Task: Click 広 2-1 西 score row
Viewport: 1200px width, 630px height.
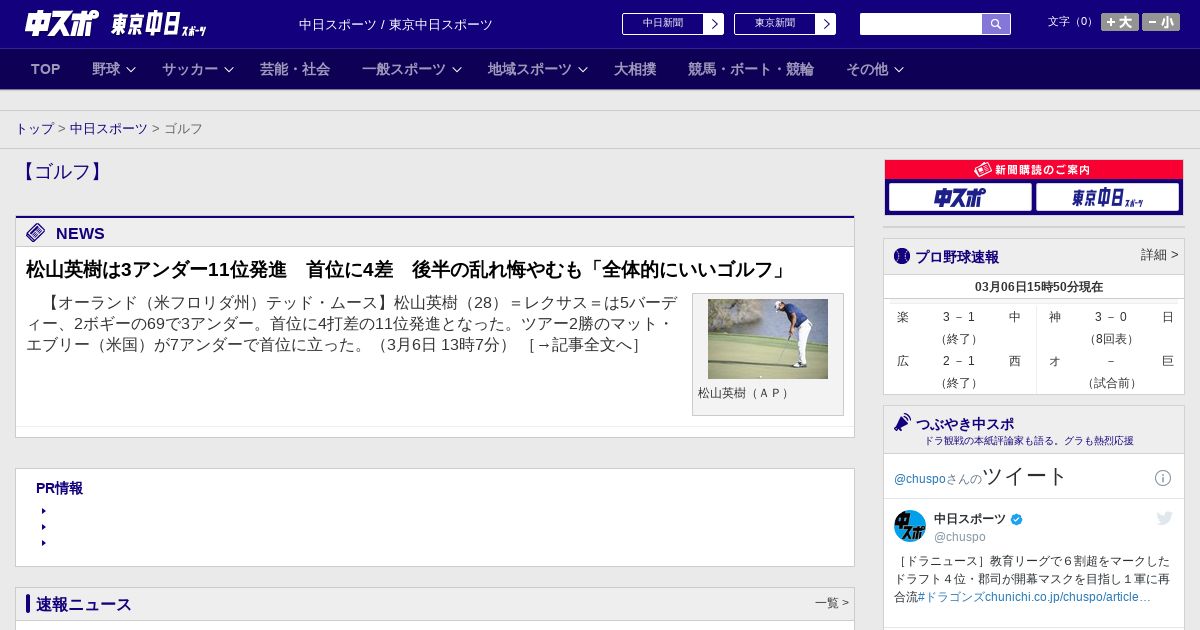Action: click(959, 361)
